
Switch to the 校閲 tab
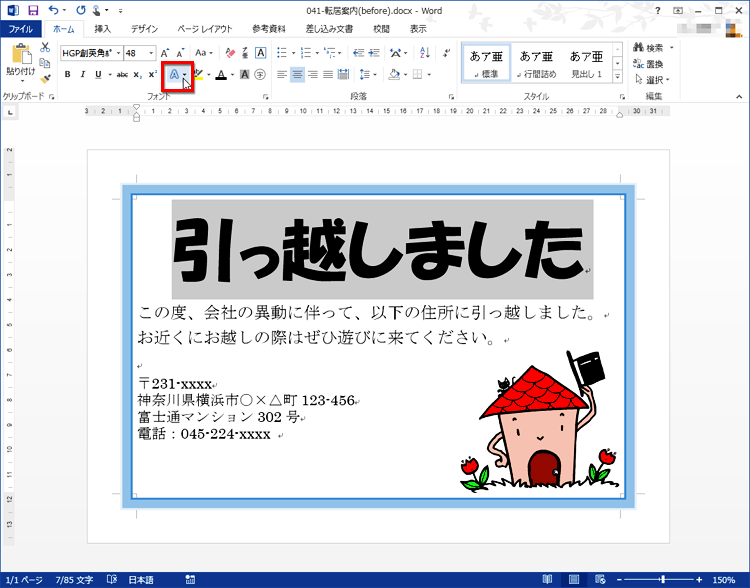coord(381,29)
